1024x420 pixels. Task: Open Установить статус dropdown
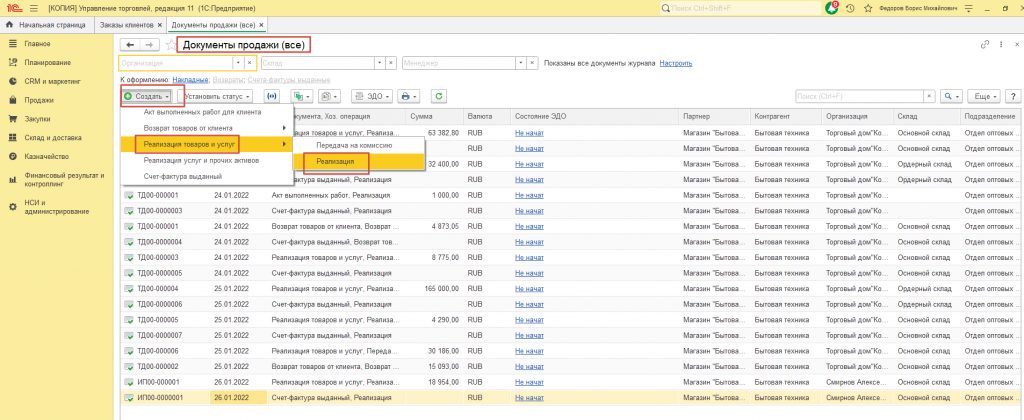tap(217, 96)
